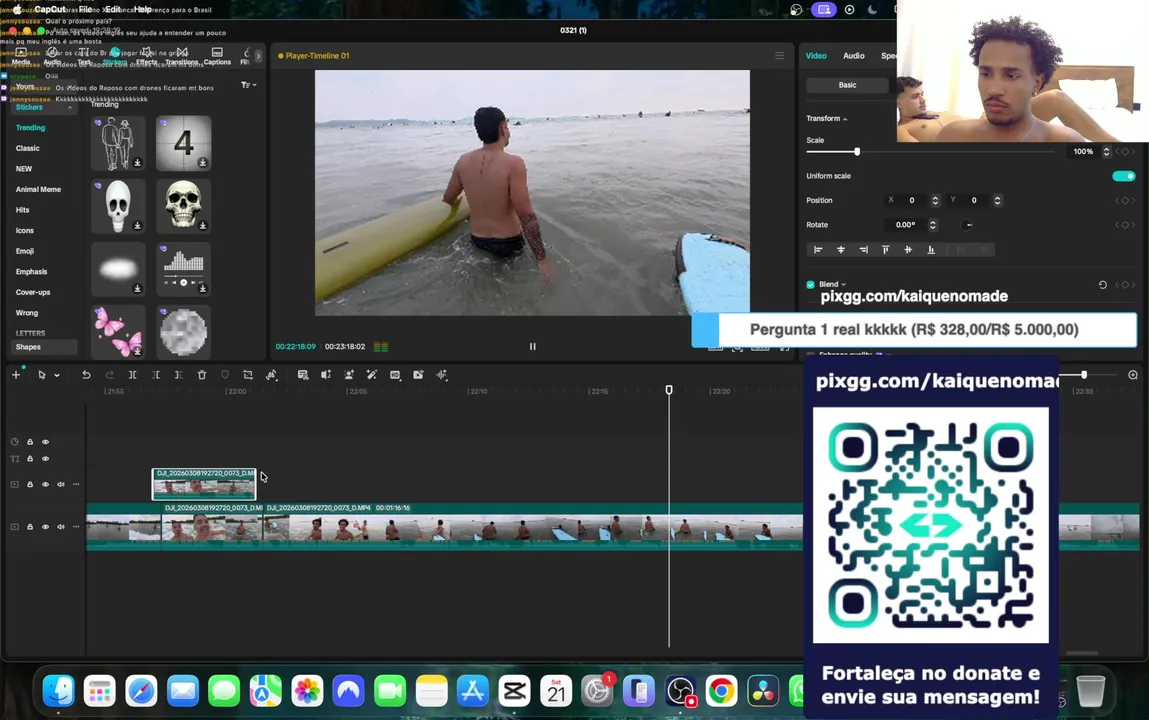
Task: Pause playback in the player
Action: click(x=533, y=346)
